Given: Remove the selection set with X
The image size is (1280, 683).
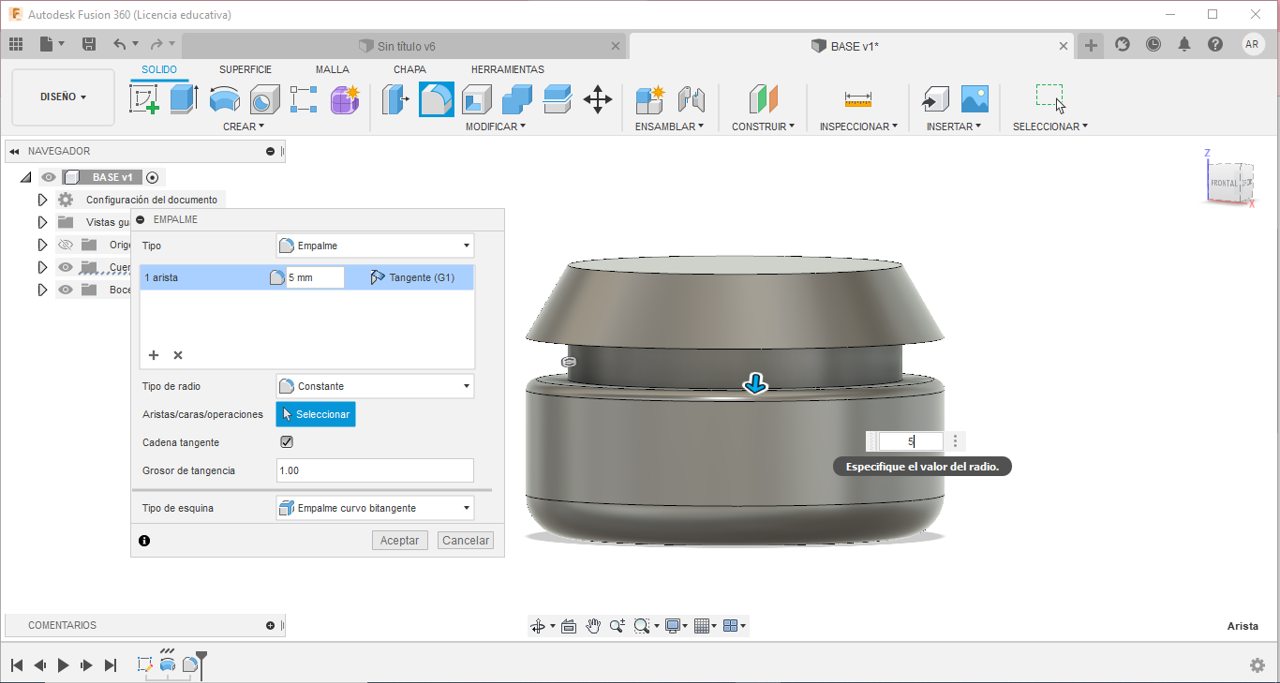Looking at the screenshot, I should pyautogui.click(x=178, y=355).
